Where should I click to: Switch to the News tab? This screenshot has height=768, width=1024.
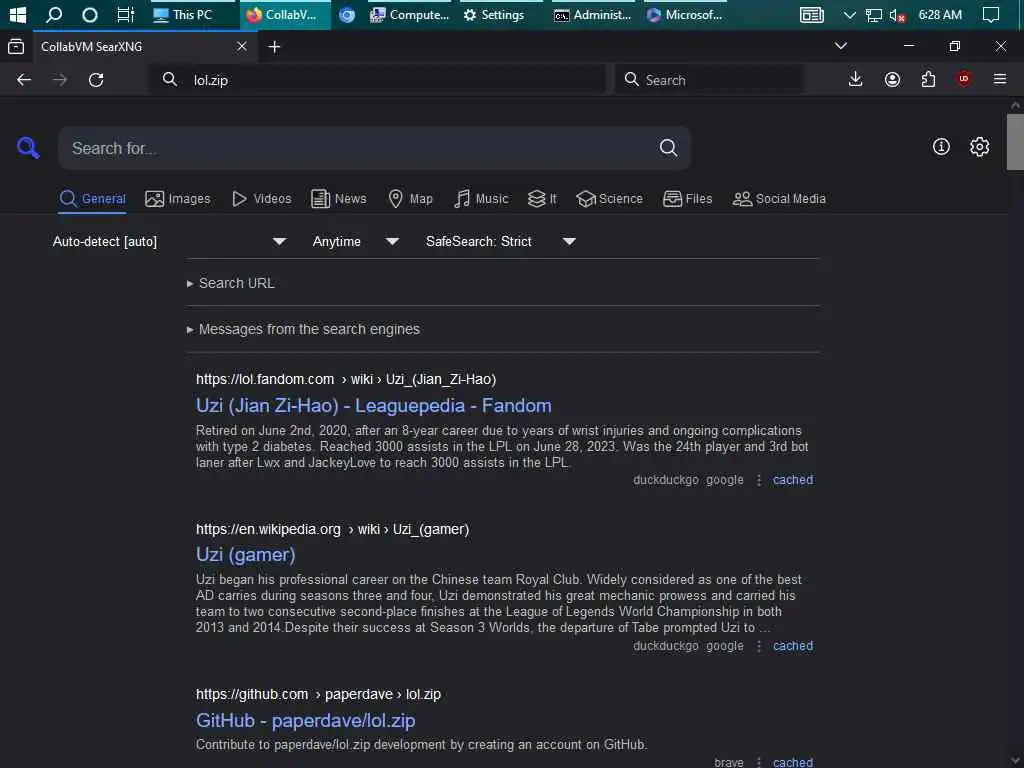click(339, 199)
